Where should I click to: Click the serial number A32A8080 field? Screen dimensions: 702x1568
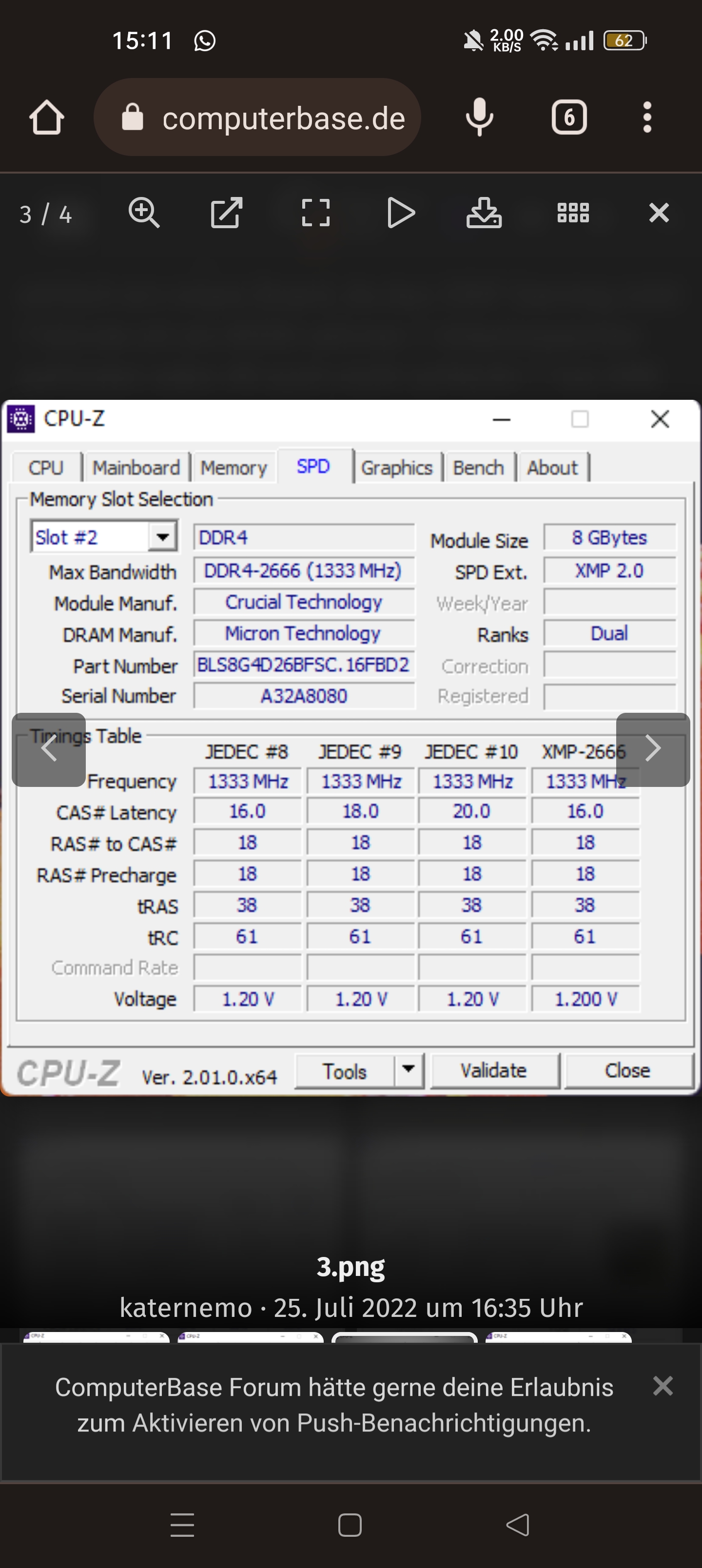click(304, 696)
